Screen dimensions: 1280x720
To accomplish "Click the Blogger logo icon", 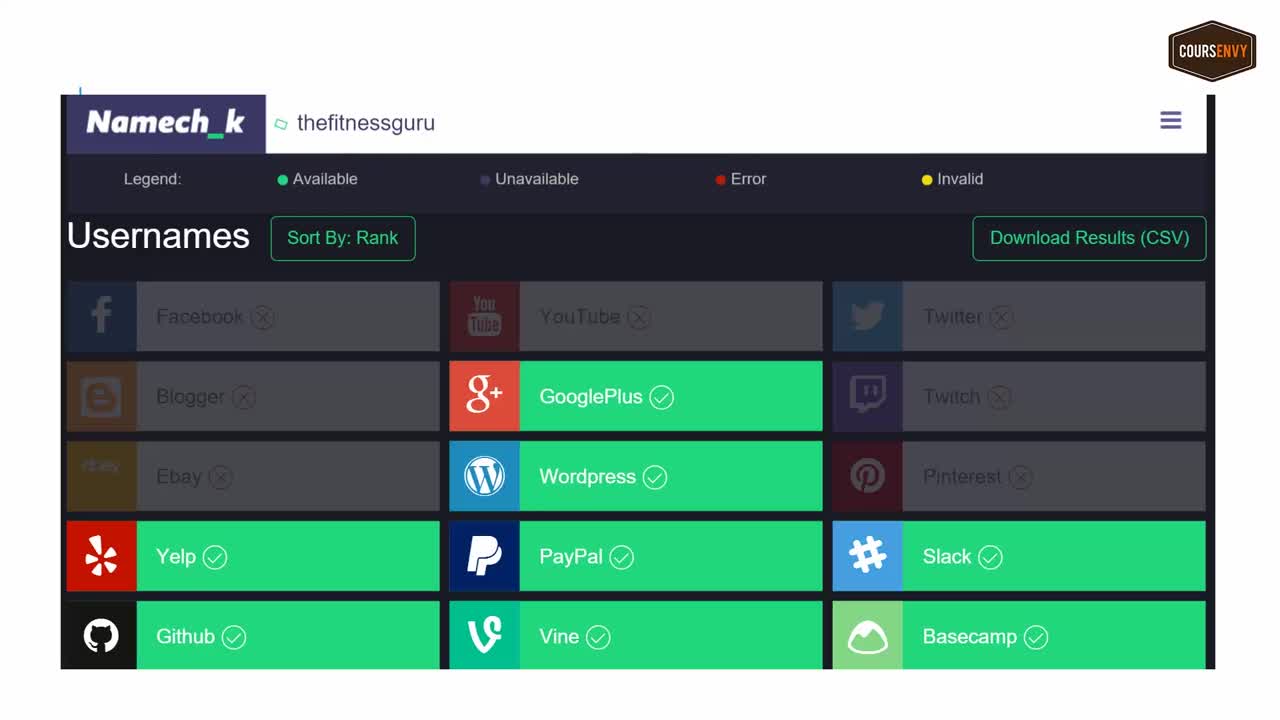I will pyautogui.click(x=101, y=396).
